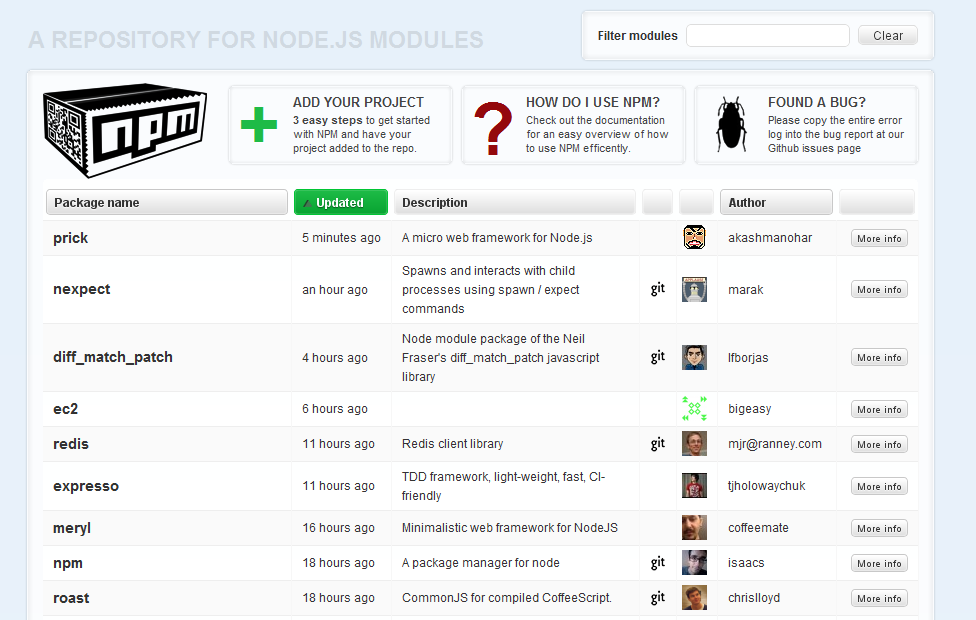Open bigeasy's green pattern avatar

pos(694,409)
